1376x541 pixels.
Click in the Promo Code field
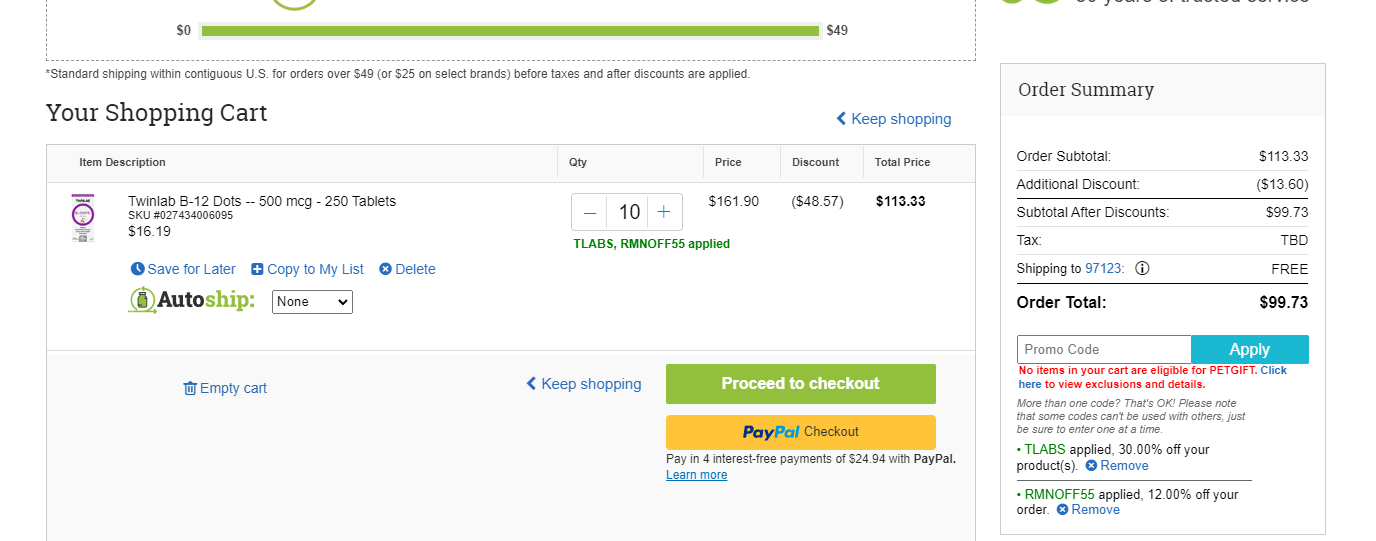pyautogui.click(x=1104, y=349)
